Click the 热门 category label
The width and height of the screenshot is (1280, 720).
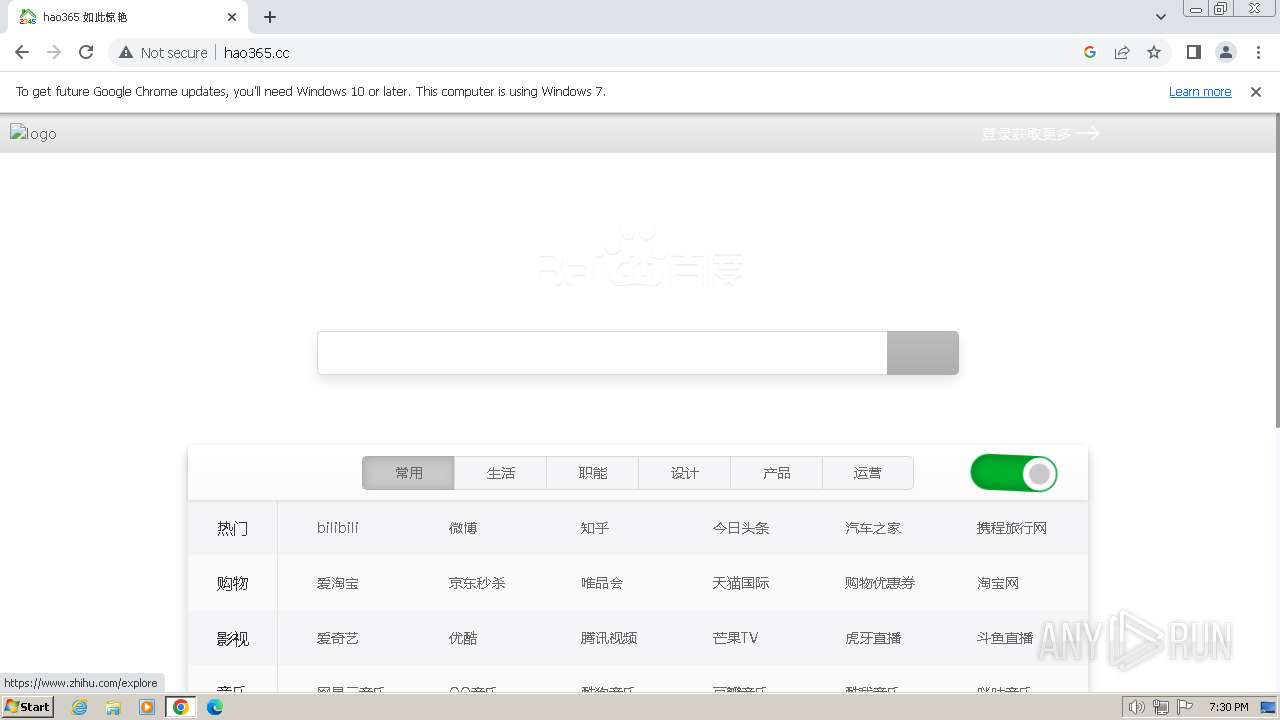pyautogui.click(x=232, y=528)
